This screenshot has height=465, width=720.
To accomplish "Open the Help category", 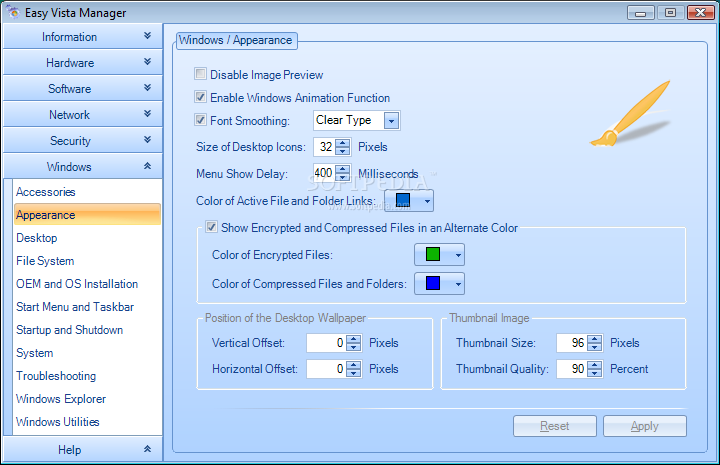I will click(x=83, y=449).
